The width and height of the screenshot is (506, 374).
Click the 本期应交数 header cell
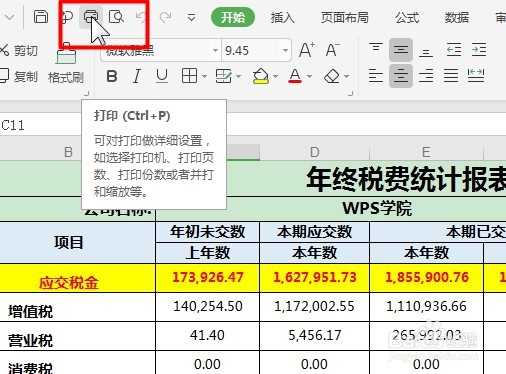pos(314,232)
